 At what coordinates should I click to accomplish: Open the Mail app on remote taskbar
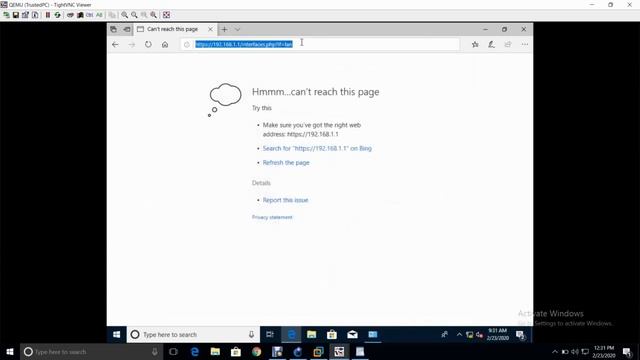[x=352, y=335]
